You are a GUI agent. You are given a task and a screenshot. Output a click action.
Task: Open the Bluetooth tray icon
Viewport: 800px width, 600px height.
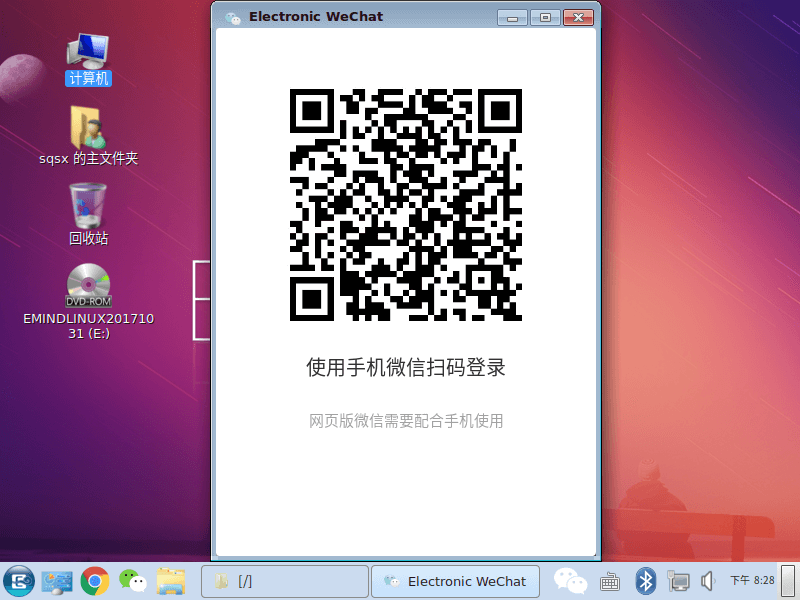(x=645, y=581)
